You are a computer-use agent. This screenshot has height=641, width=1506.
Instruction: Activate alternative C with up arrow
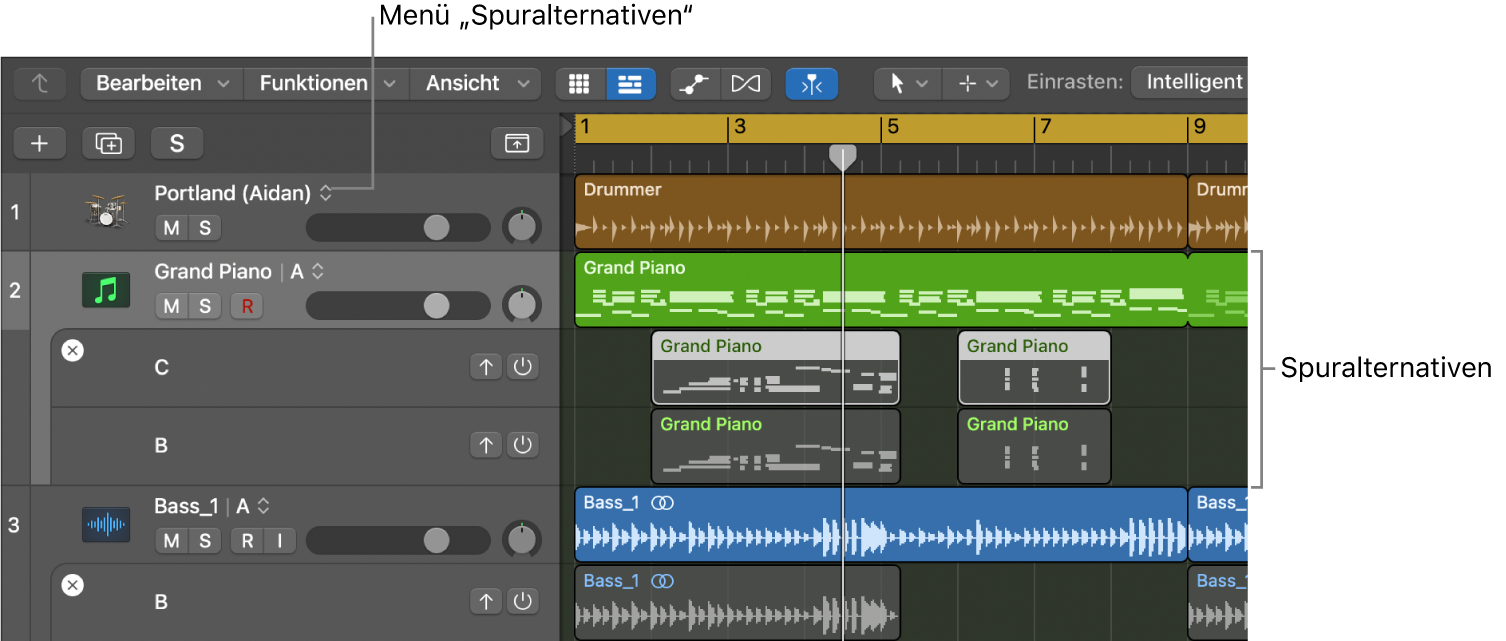[x=487, y=367]
